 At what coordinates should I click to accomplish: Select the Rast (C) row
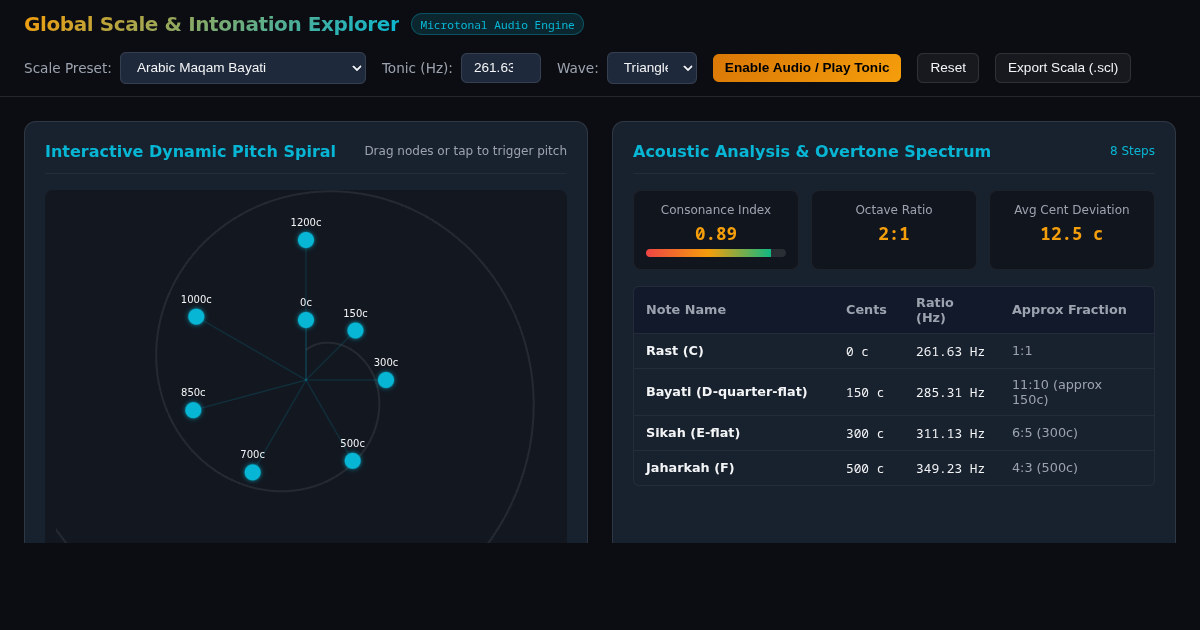(894, 351)
